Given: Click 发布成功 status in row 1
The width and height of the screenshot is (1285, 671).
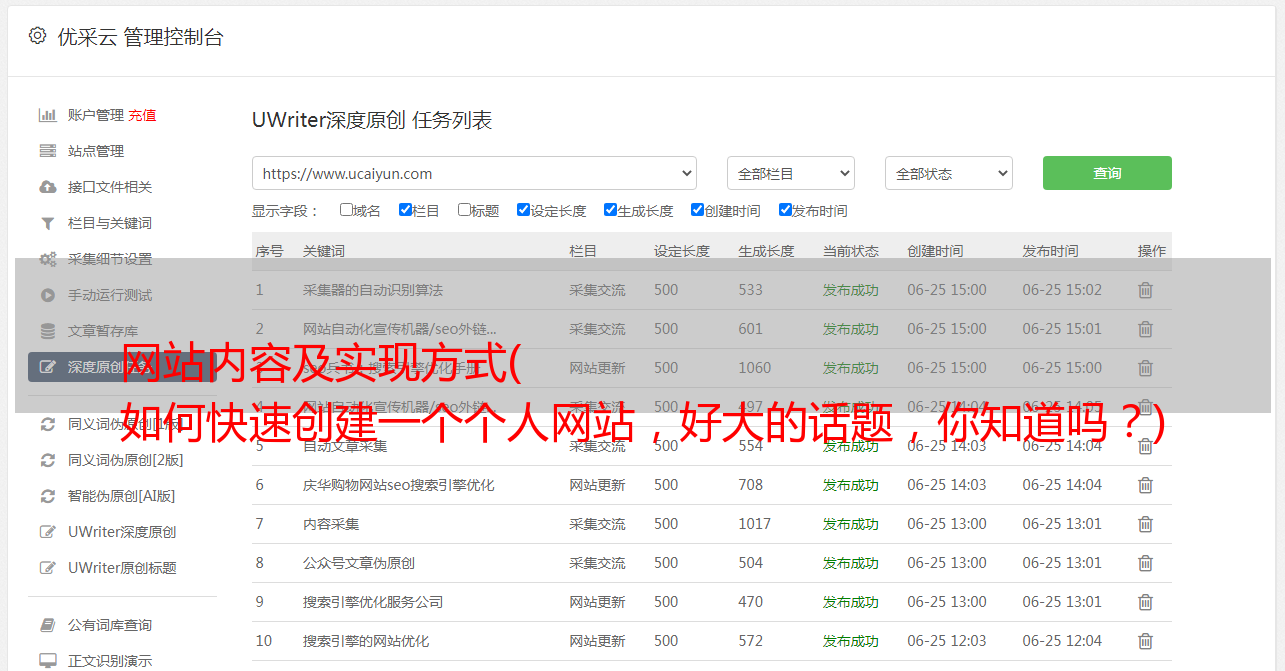Looking at the screenshot, I should tap(851, 290).
